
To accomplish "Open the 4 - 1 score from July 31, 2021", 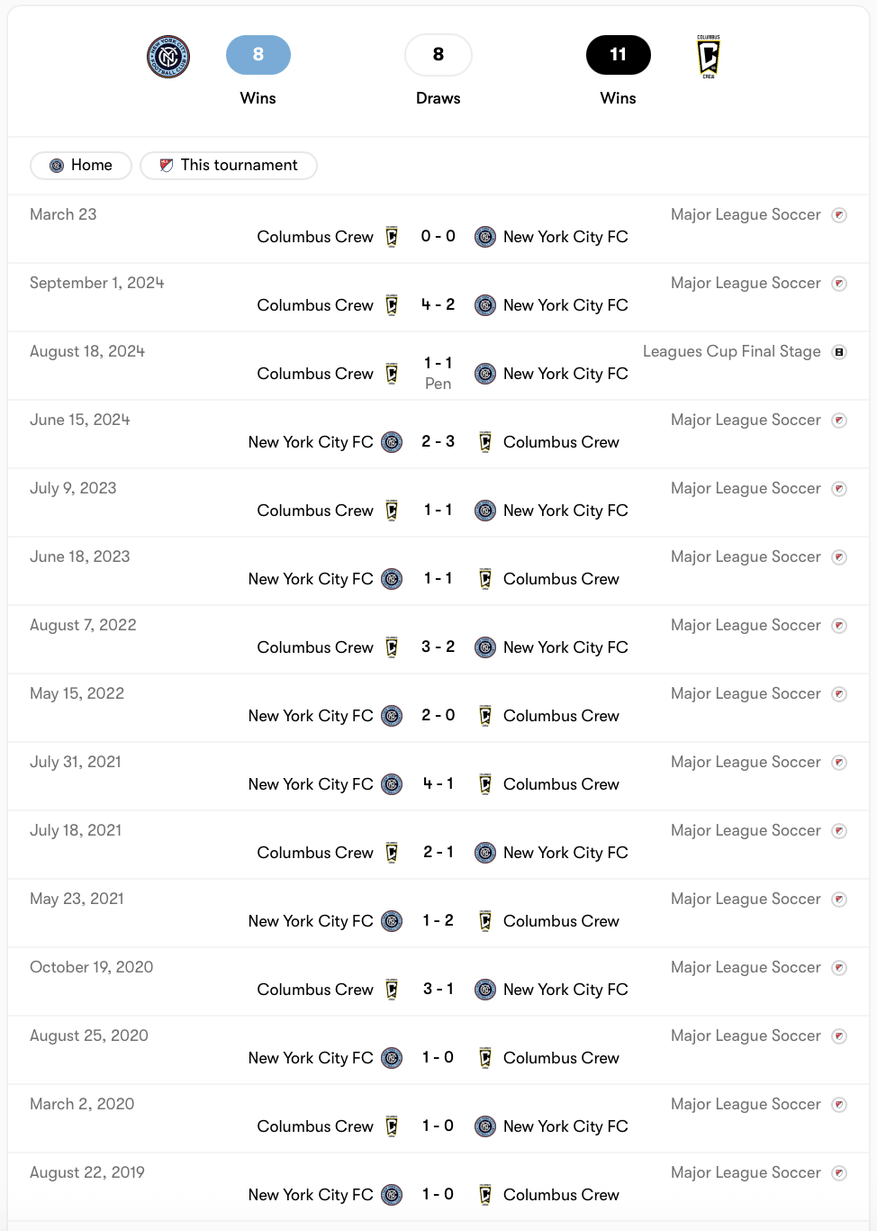I will (438, 784).
